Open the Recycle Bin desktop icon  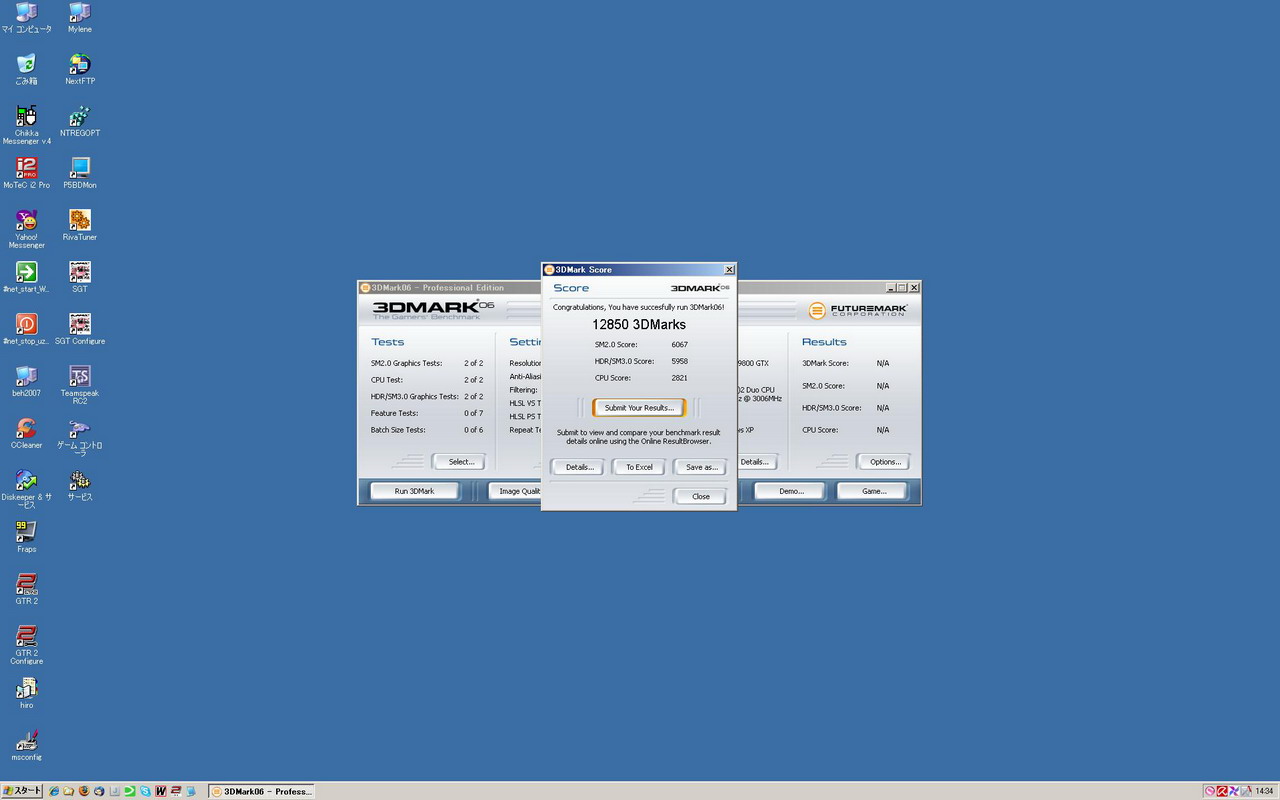pos(26,69)
